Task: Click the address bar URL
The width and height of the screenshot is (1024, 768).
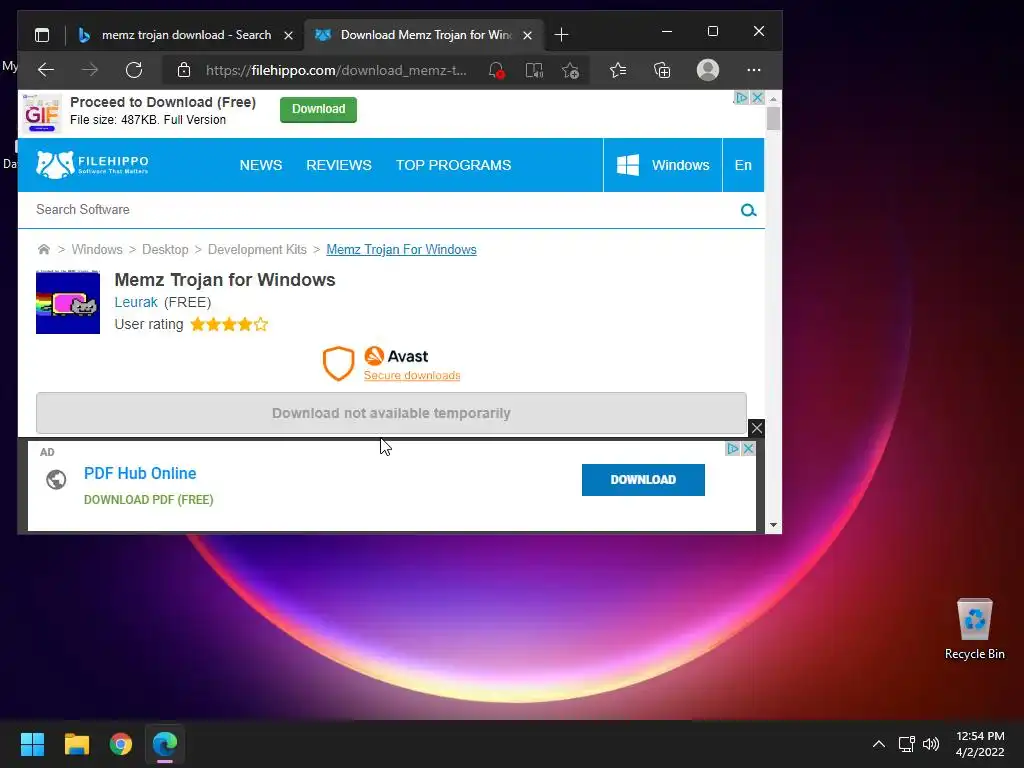Action: [x=336, y=70]
